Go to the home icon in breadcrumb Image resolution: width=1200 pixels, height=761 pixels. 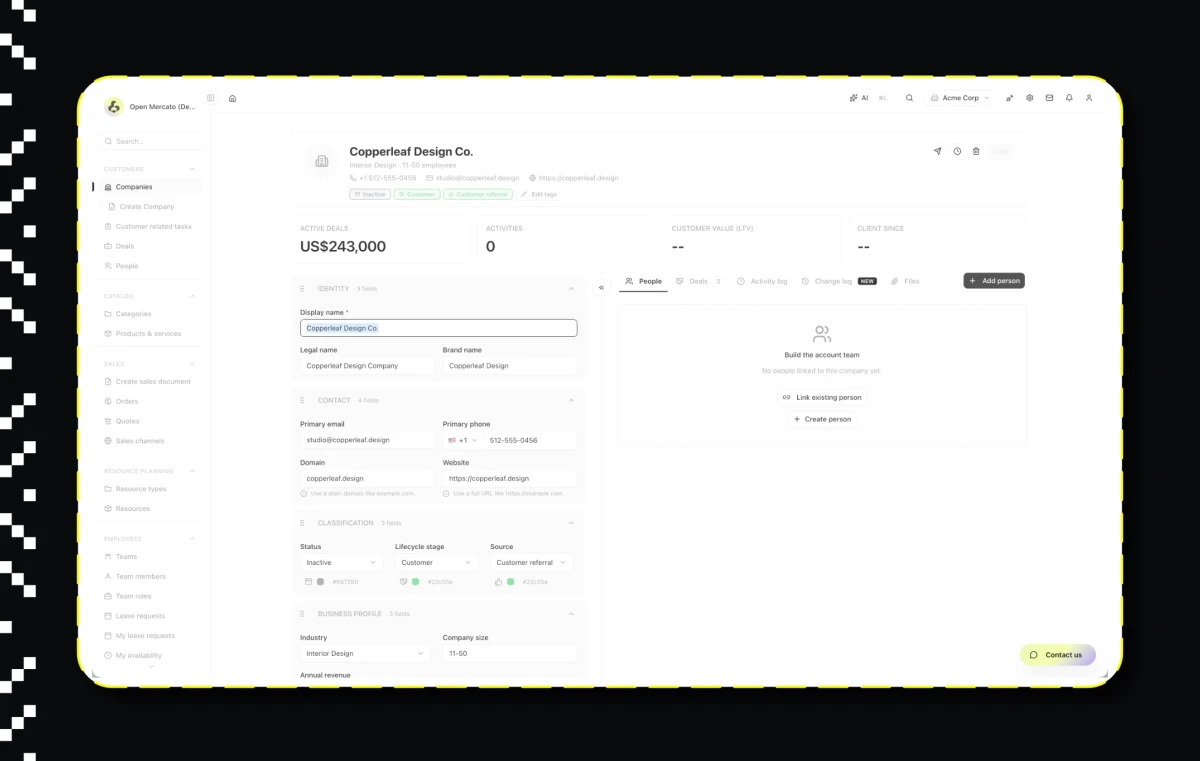[x=232, y=98]
